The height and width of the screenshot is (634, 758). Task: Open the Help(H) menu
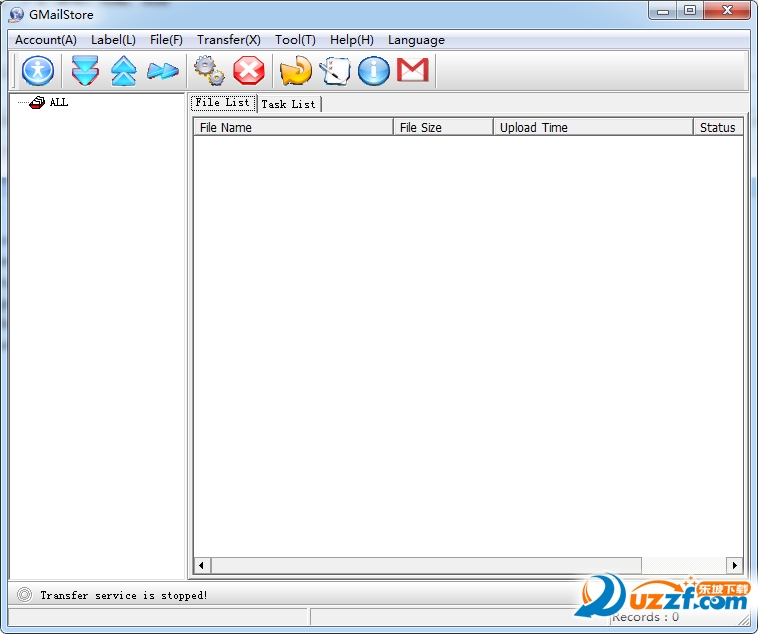[351, 40]
